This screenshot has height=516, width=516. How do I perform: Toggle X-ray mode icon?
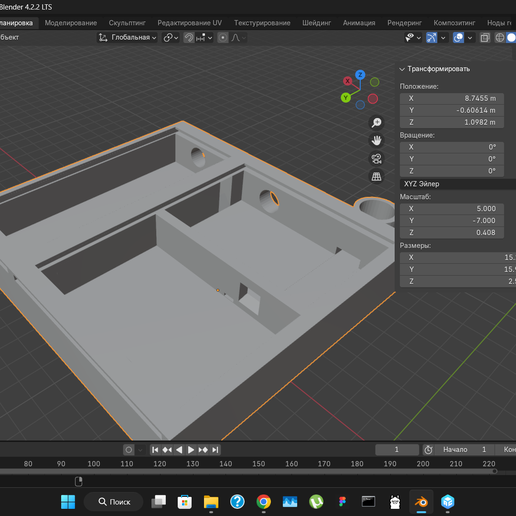coord(485,38)
